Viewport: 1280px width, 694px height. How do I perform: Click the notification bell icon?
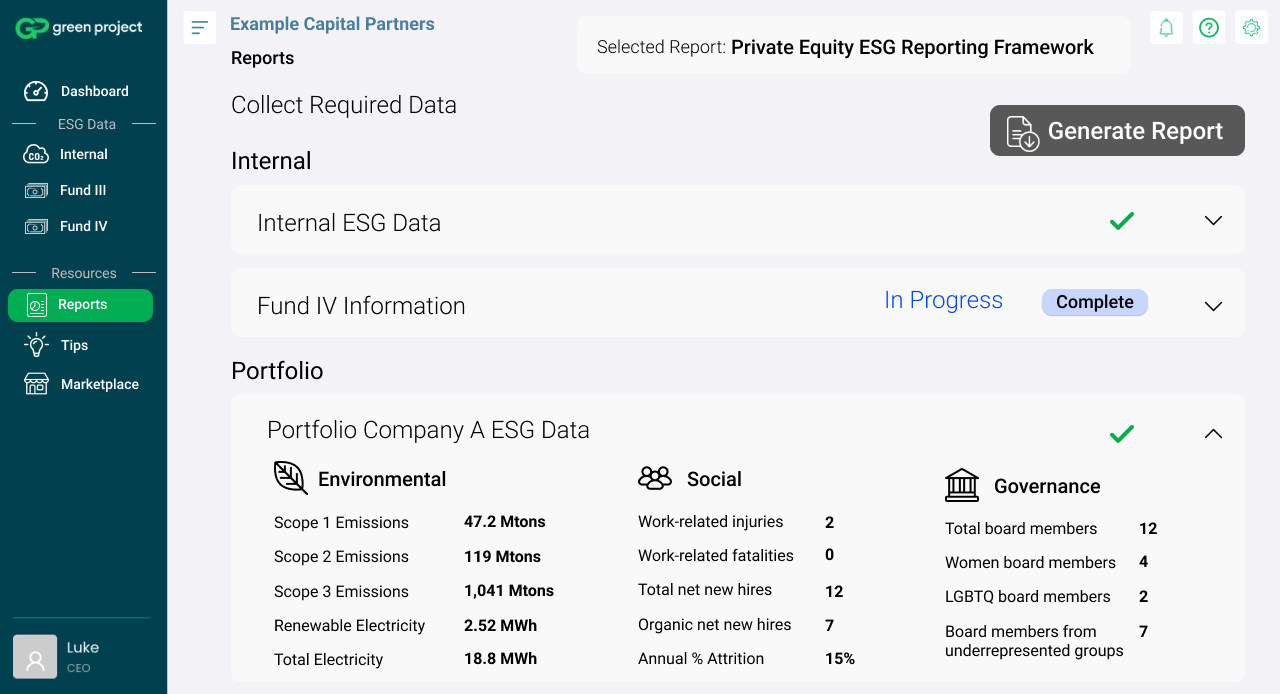[x=1166, y=28]
